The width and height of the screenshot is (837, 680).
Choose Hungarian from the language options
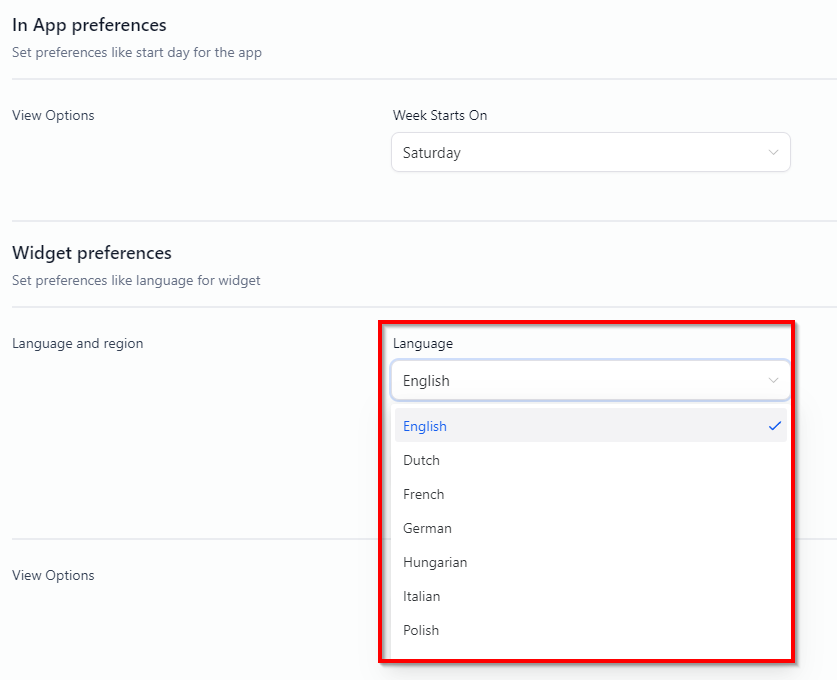435,562
